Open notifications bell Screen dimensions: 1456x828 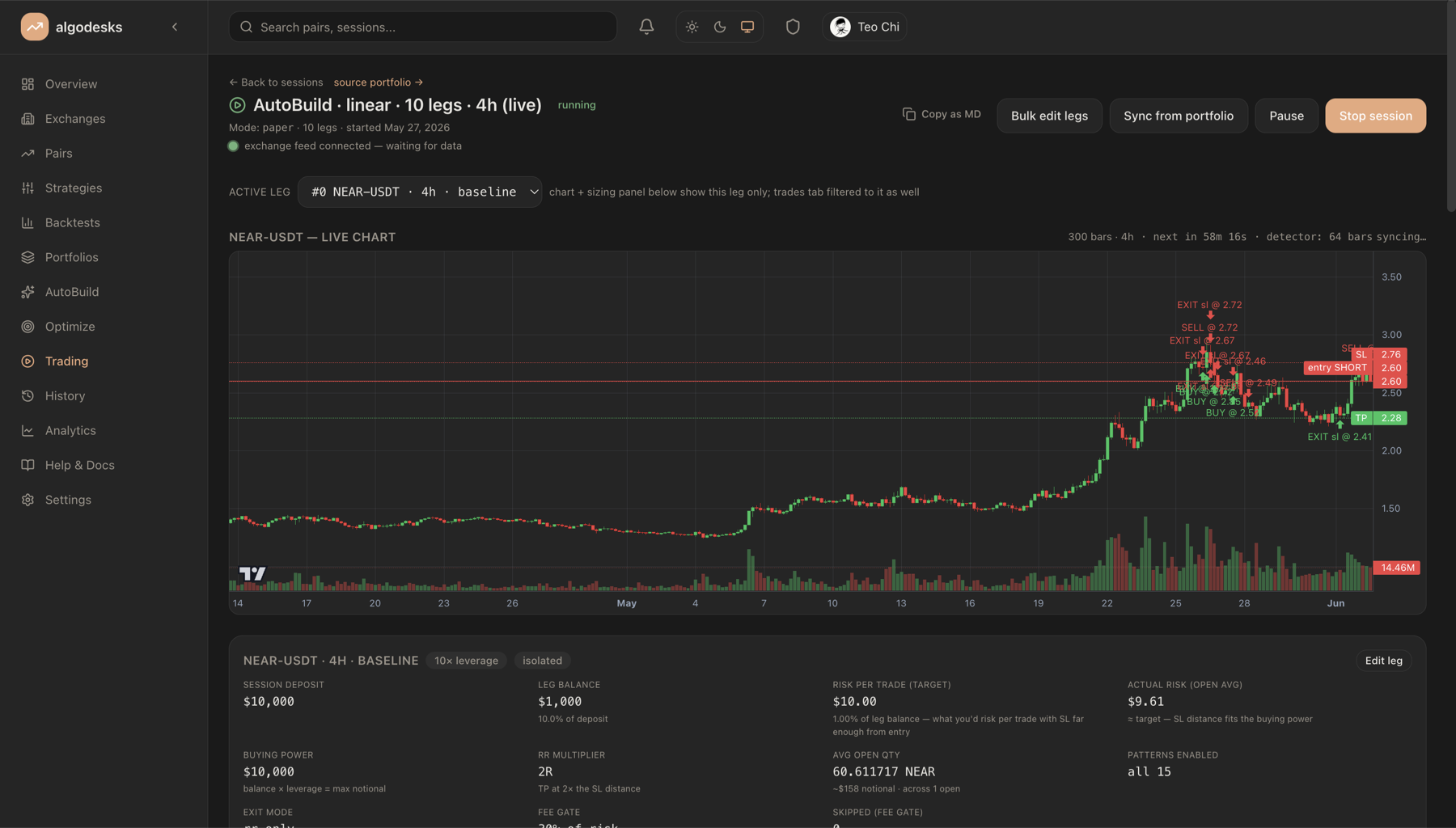[646, 27]
